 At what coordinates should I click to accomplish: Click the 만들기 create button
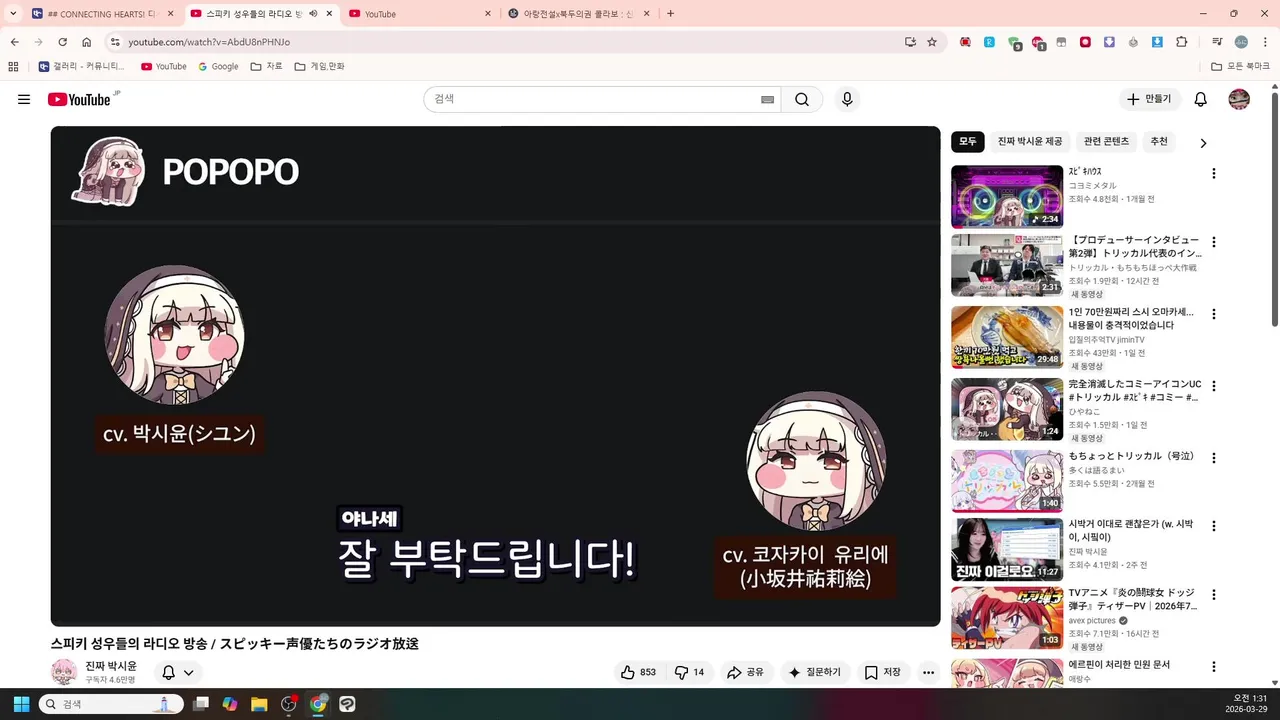pos(1149,99)
